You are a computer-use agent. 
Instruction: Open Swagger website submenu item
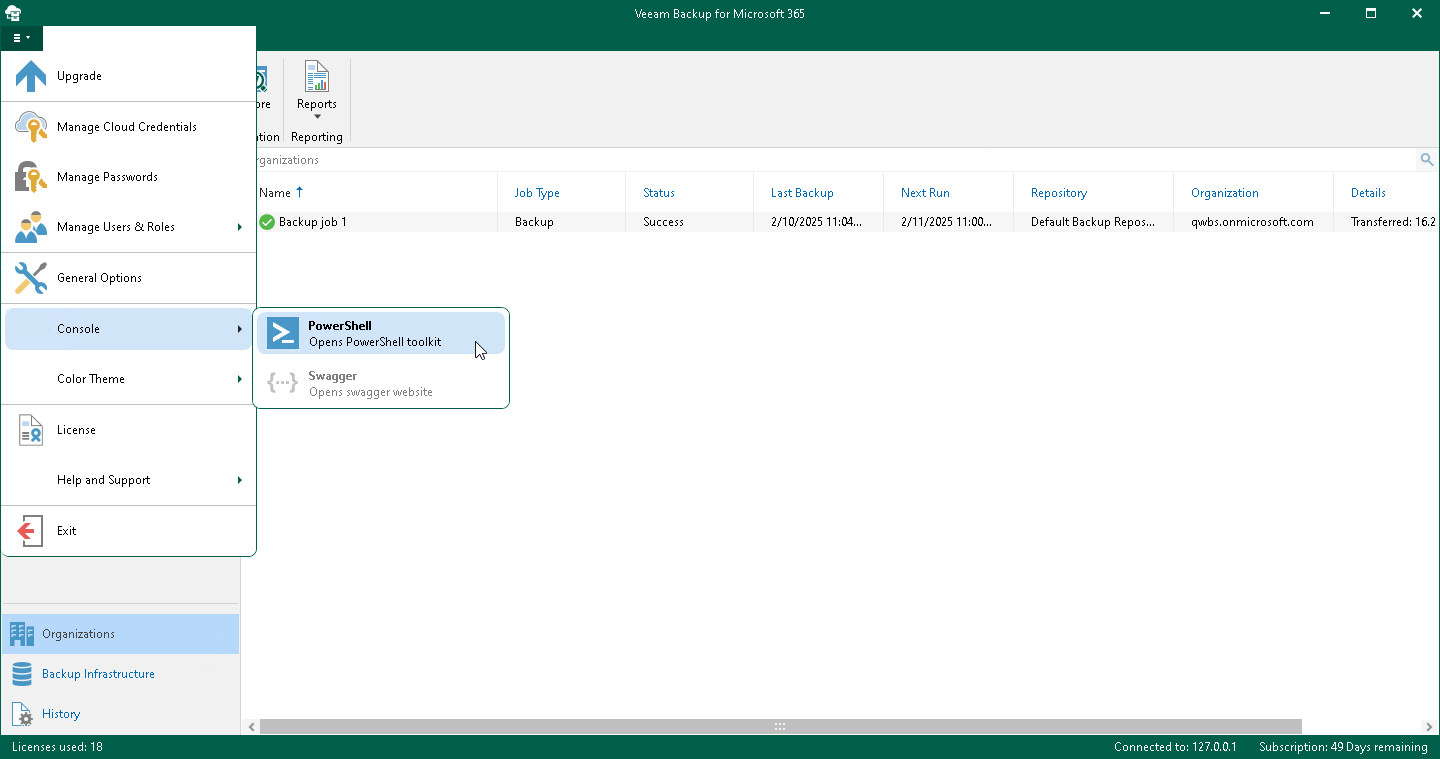pyautogui.click(x=381, y=384)
